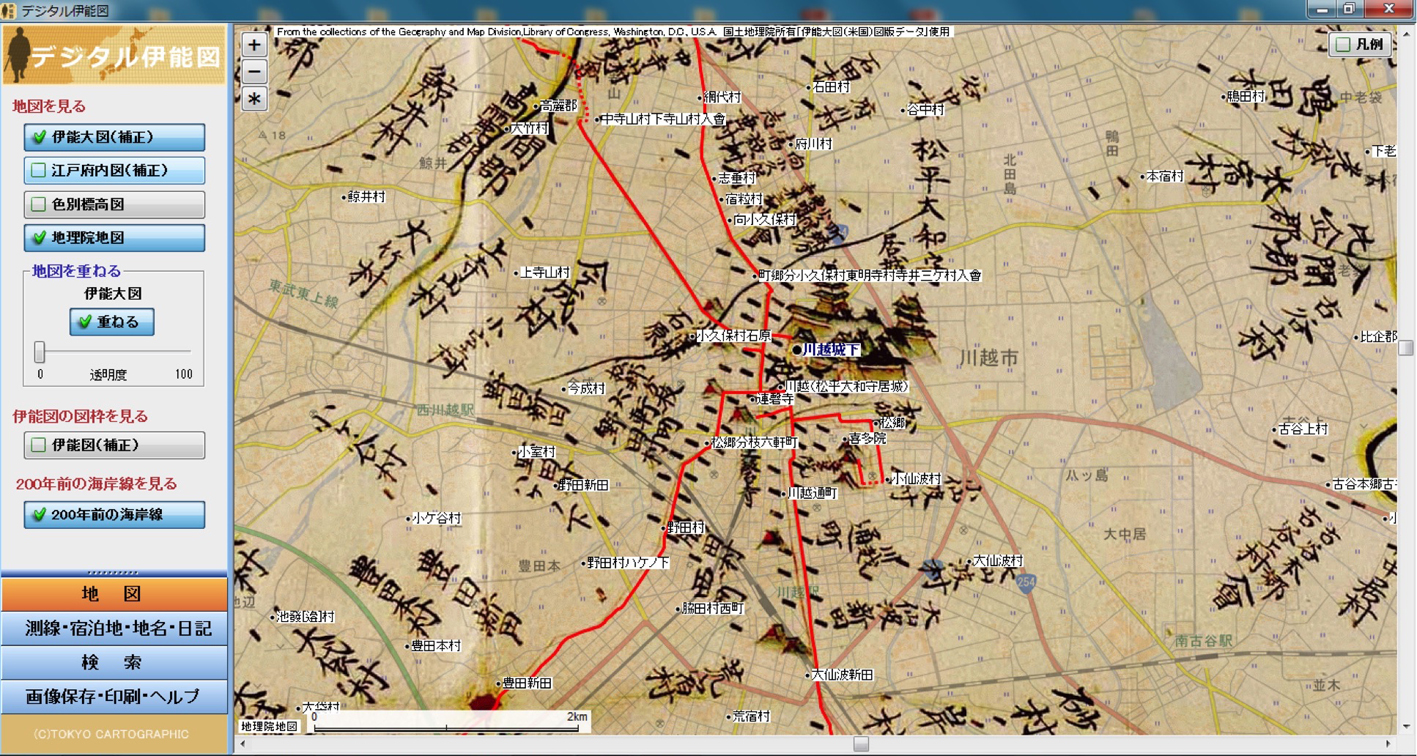Open 画像保存・印刷・ヘルプ tab

pyautogui.click(x=114, y=697)
